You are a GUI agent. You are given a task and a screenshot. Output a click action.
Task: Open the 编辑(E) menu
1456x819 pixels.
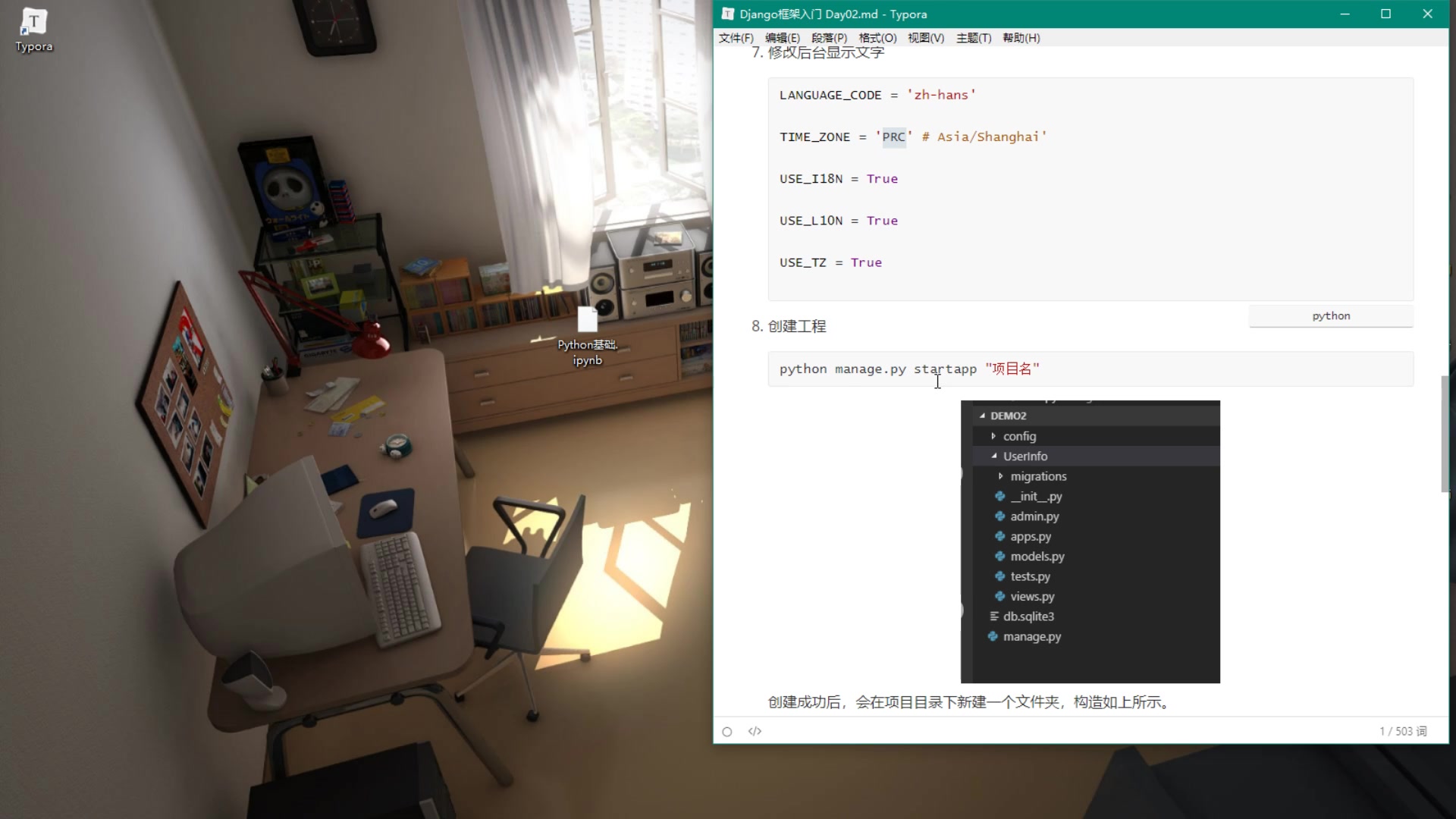[x=782, y=38]
